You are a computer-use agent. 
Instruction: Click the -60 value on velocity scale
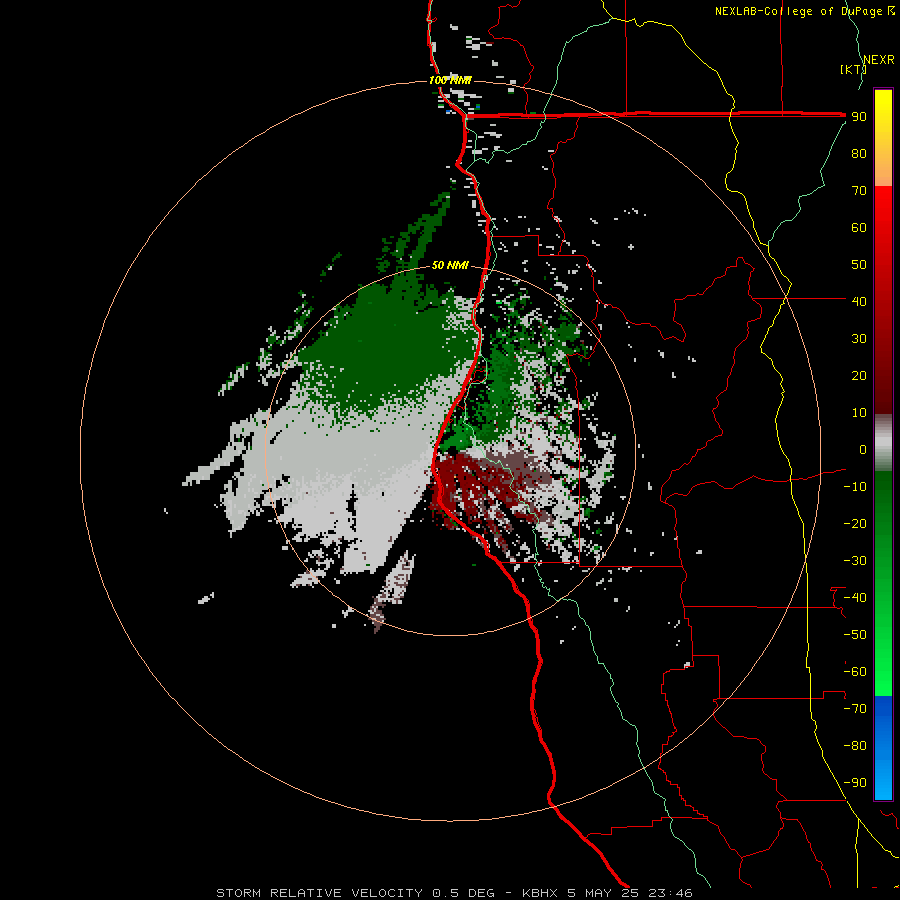pyautogui.click(x=855, y=672)
